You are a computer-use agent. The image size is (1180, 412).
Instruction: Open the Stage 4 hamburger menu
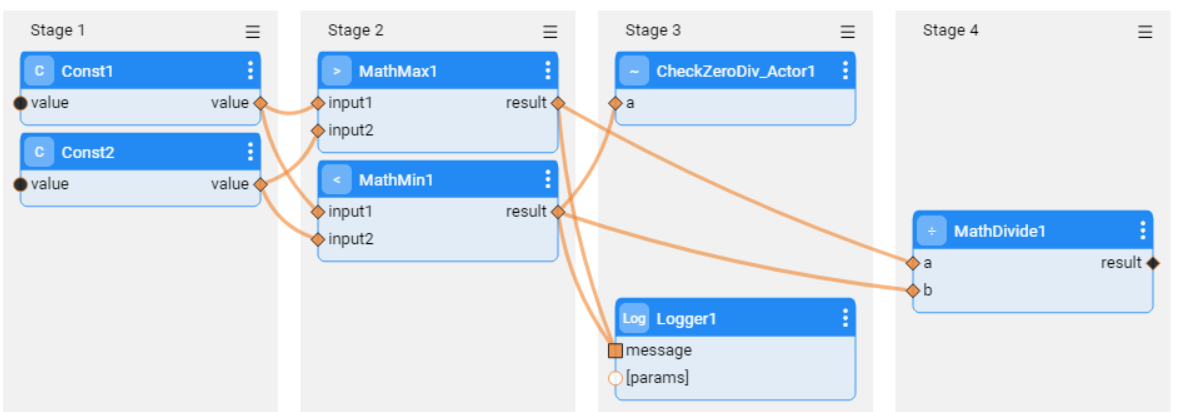click(1145, 32)
